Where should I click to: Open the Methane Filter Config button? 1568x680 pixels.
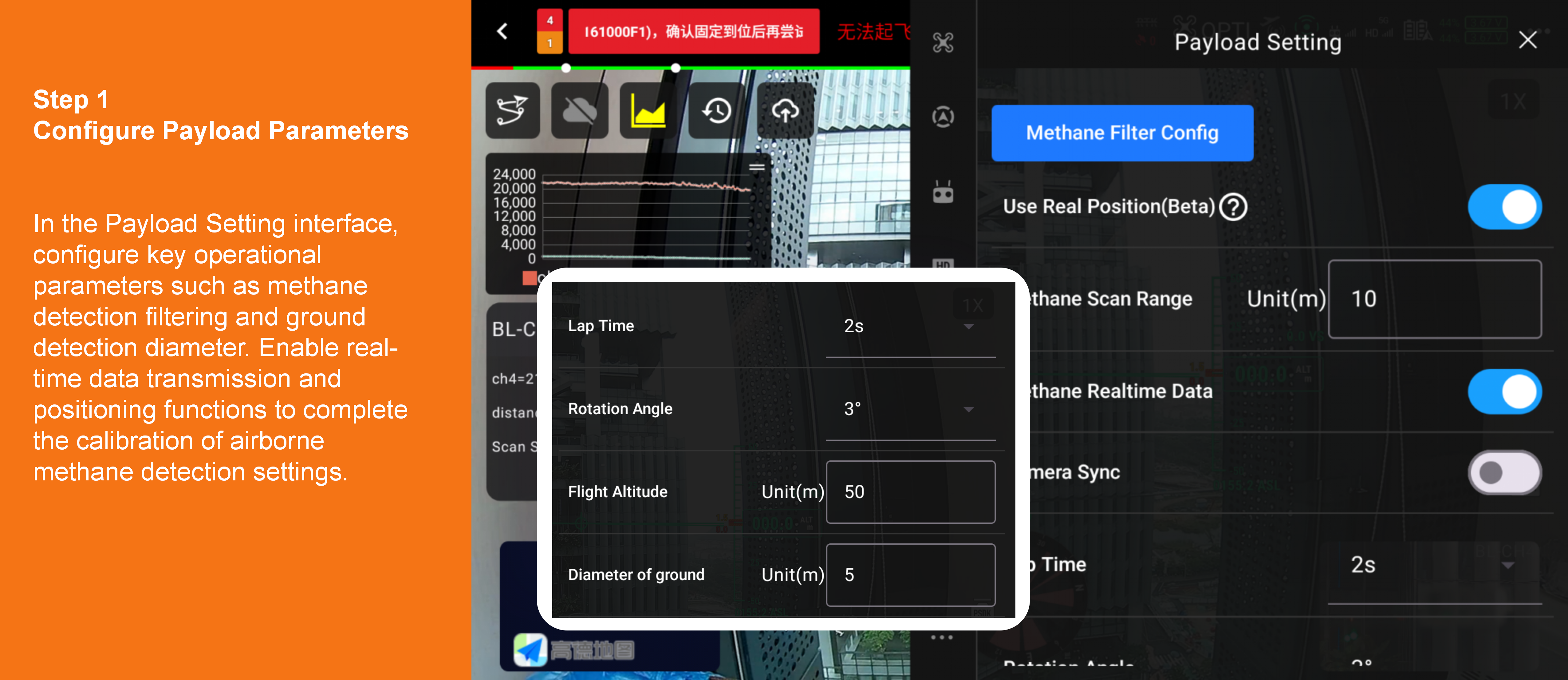[1122, 133]
